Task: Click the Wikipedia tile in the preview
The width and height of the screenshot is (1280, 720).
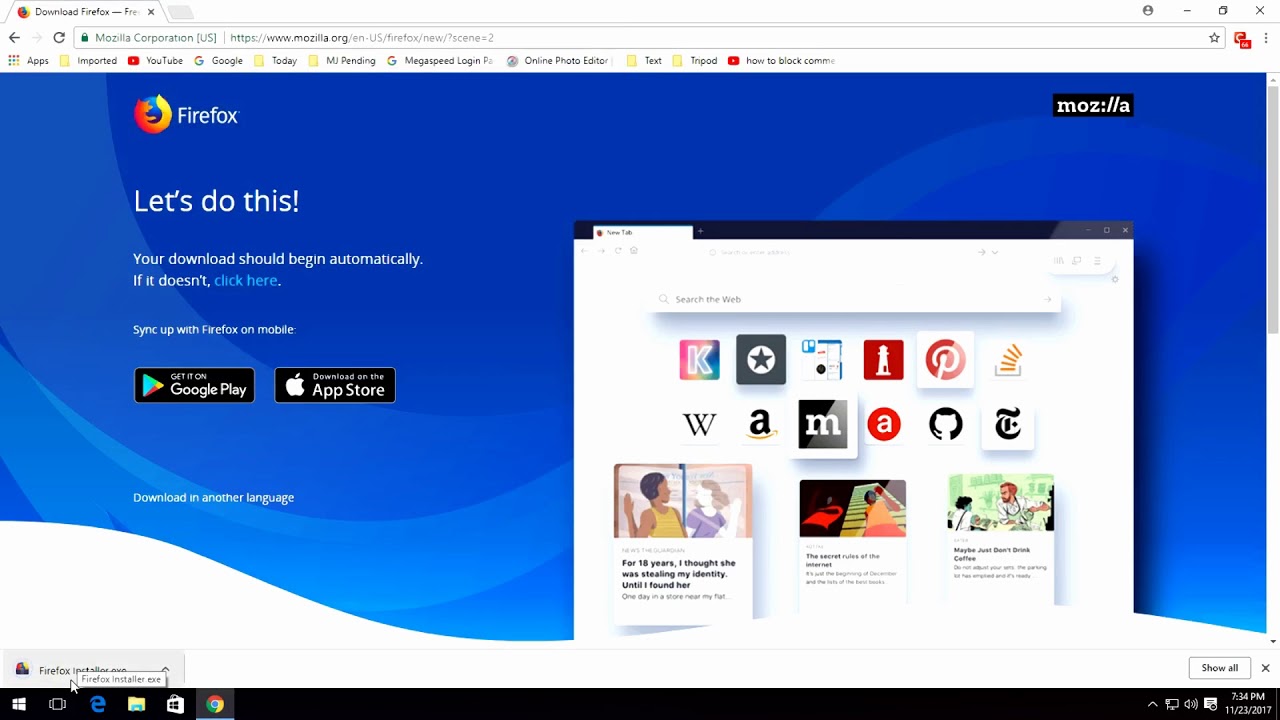Action: (699, 424)
